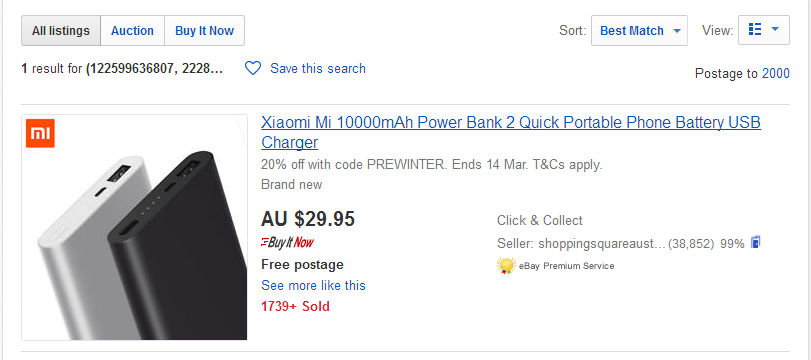Click the seller feedback badge icon

tap(756, 242)
